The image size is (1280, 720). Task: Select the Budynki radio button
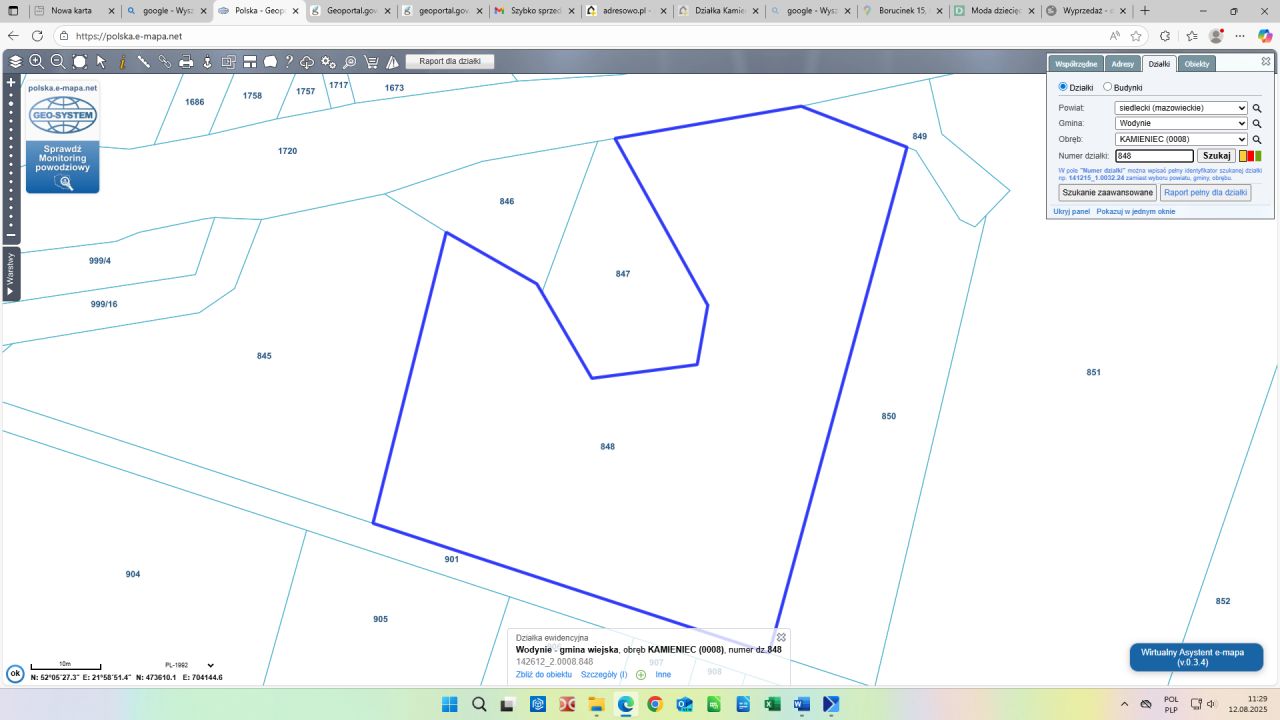tap(1107, 87)
